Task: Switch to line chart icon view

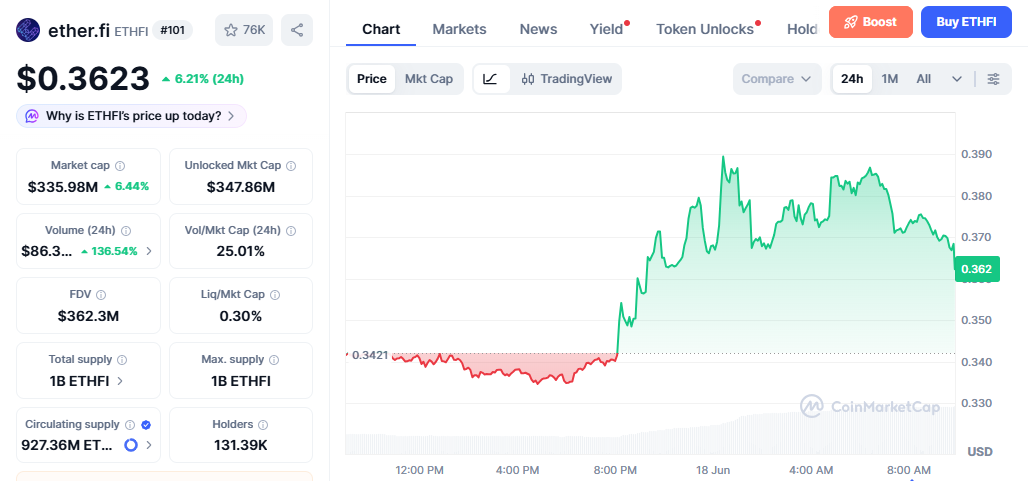Action: click(490, 79)
